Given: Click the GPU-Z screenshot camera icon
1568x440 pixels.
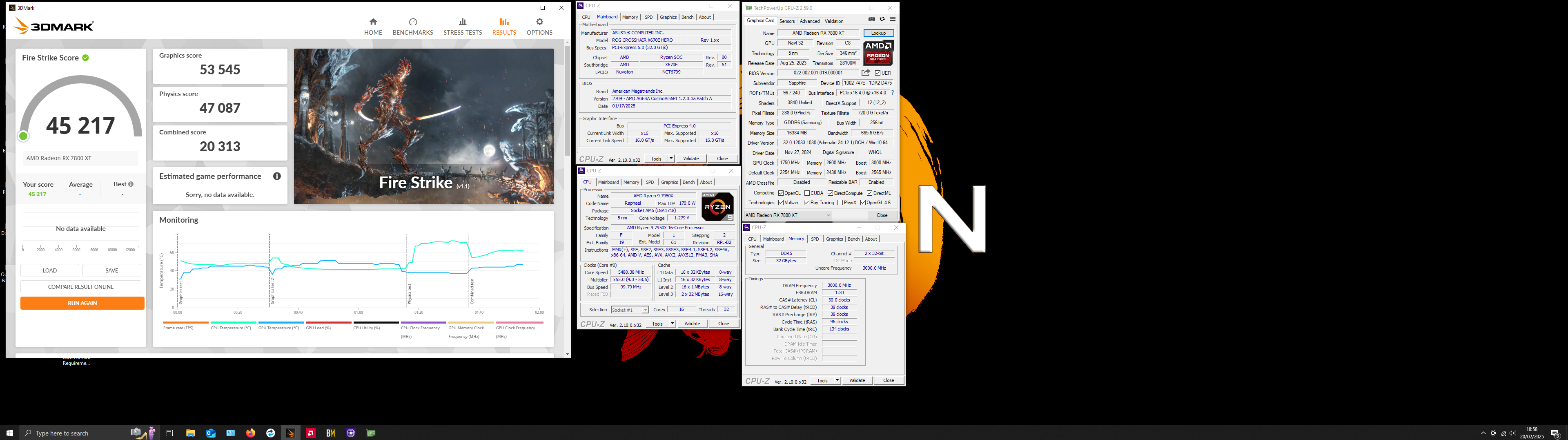Looking at the screenshot, I should tap(872, 20).
